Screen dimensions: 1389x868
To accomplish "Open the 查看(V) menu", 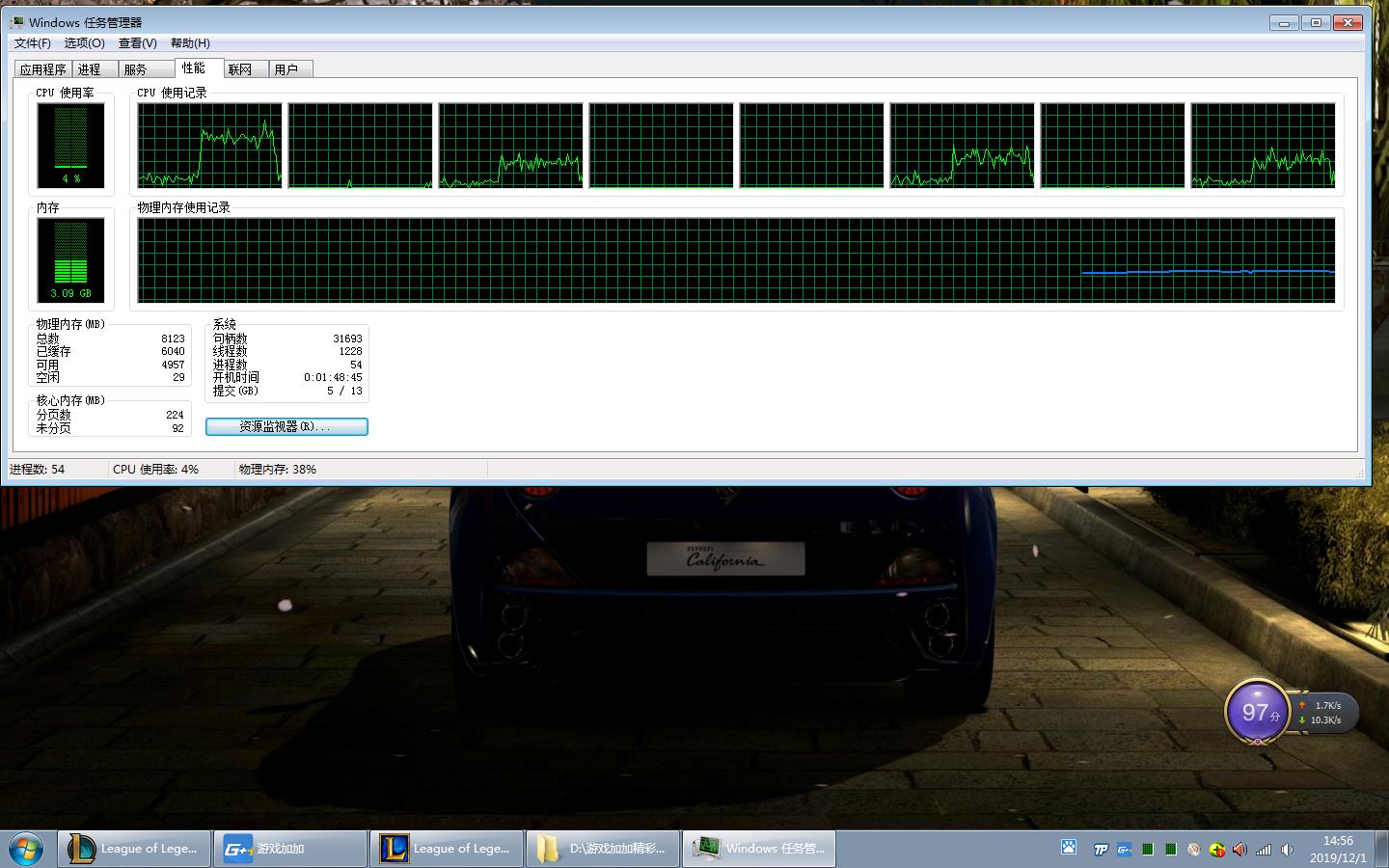I will pos(137,43).
